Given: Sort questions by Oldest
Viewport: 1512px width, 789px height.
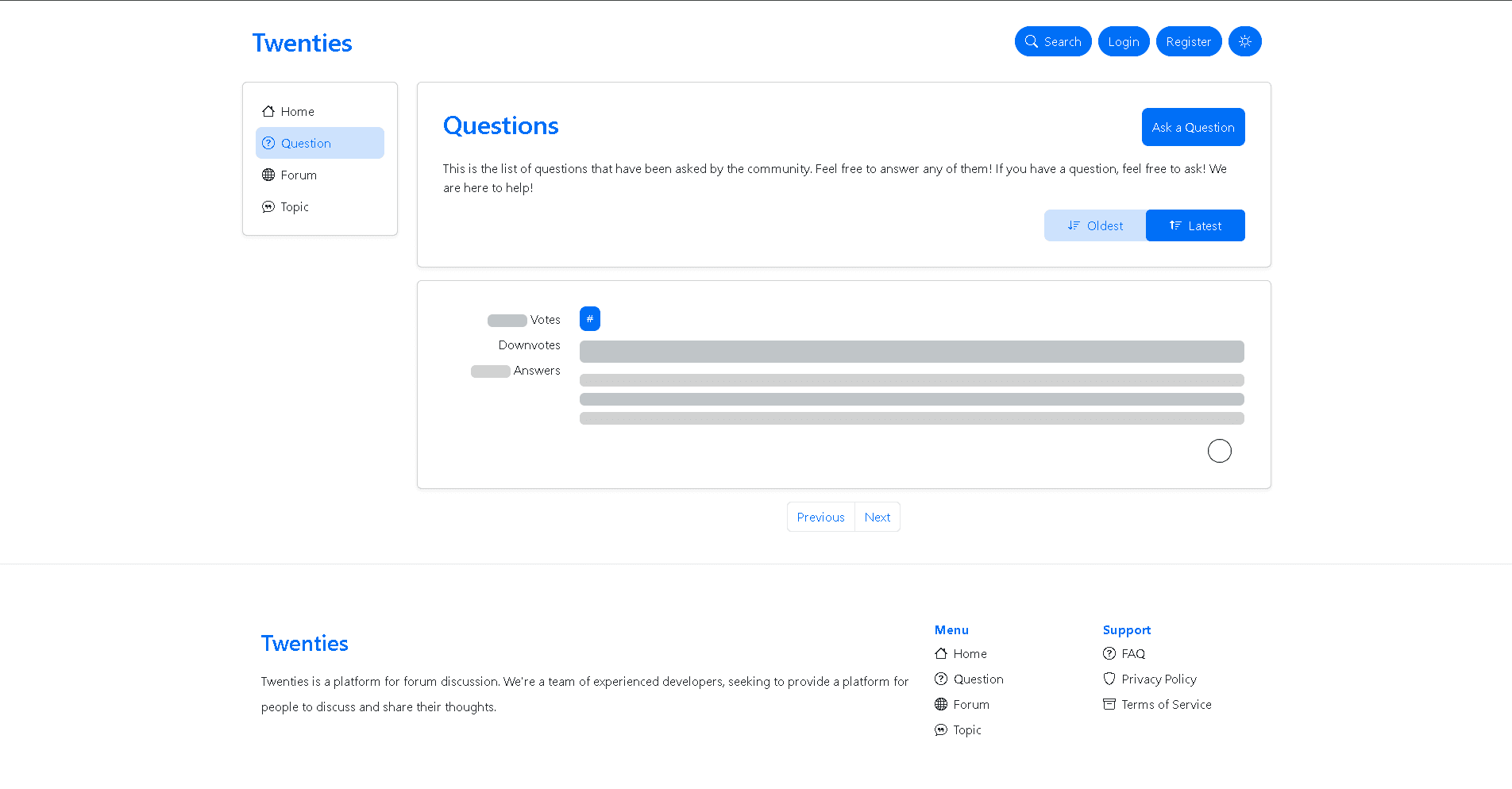Looking at the screenshot, I should point(1094,225).
